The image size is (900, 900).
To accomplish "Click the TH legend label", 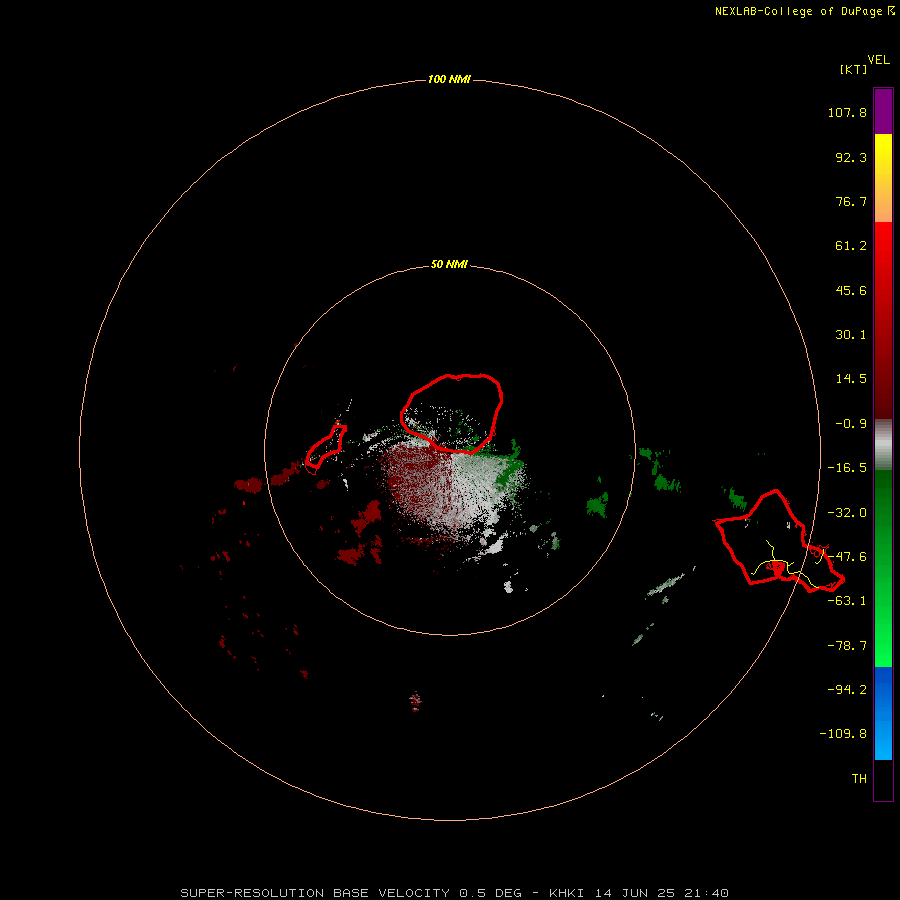I will [859, 778].
